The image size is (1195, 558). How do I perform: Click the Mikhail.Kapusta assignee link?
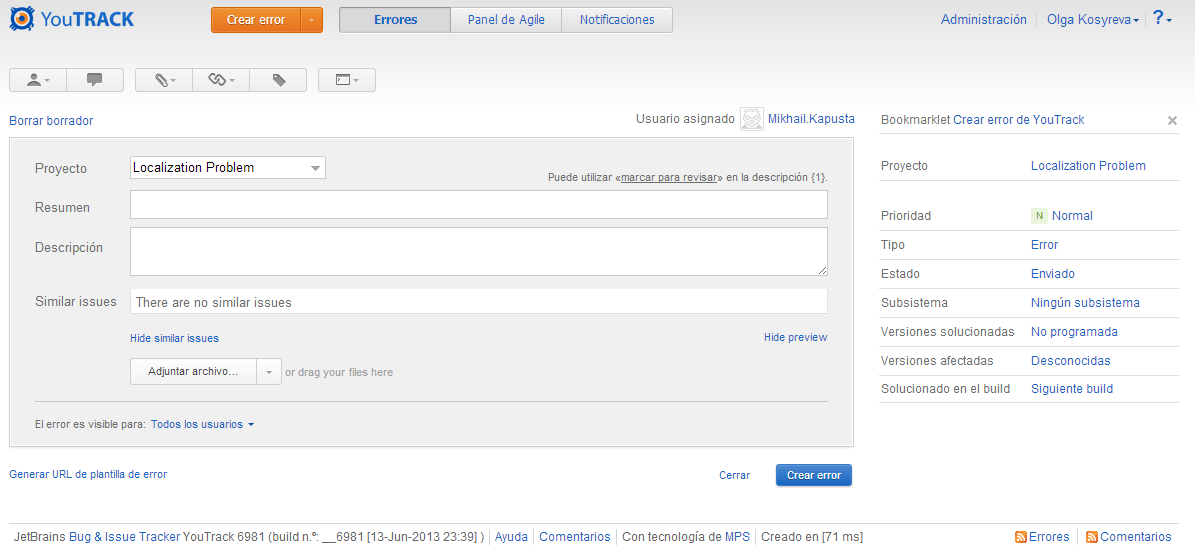pos(811,119)
